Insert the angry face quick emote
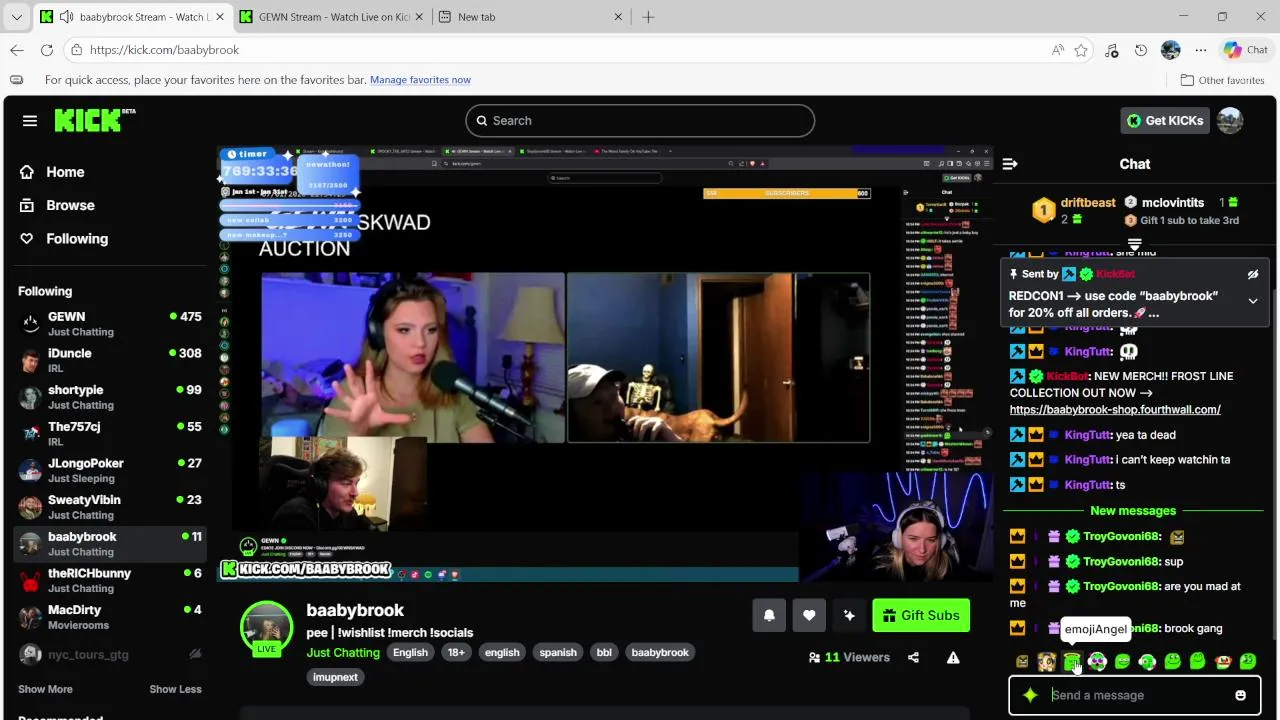The image size is (1280, 720). [x=1022, y=661]
